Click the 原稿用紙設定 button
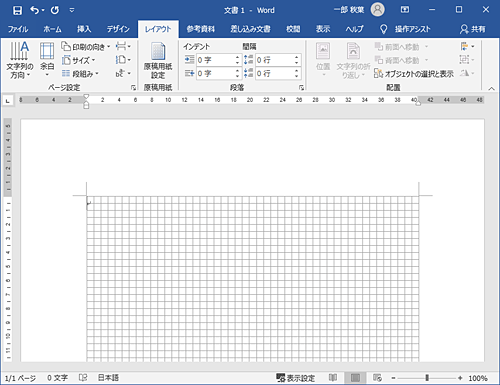The height and width of the screenshot is (385, 500). coord(158,61)
